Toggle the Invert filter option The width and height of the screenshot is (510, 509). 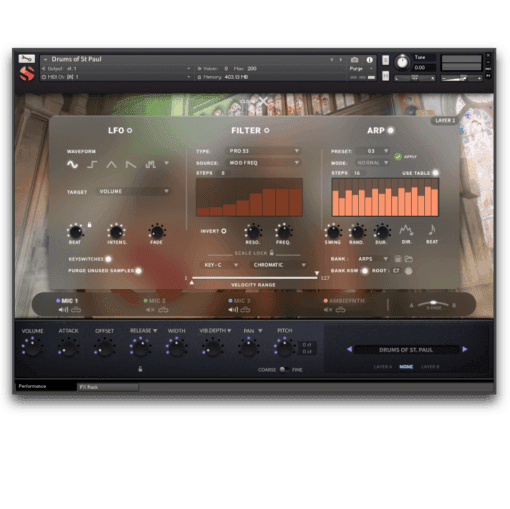tap(224, 231)
